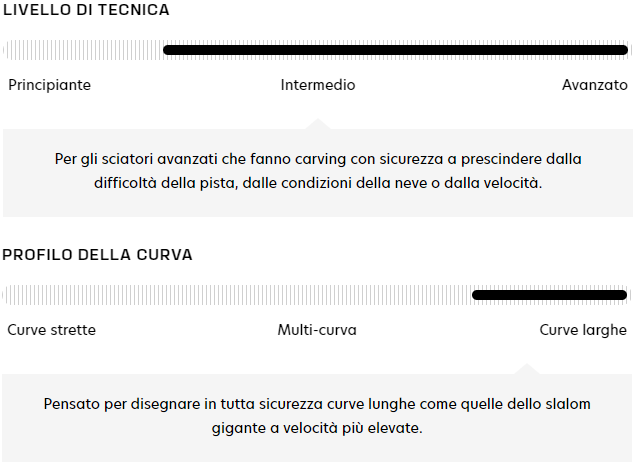637x468 pixels.
Task: Click the LIVELLO DI TECNICA heading
Action: [x=86, y=10]
